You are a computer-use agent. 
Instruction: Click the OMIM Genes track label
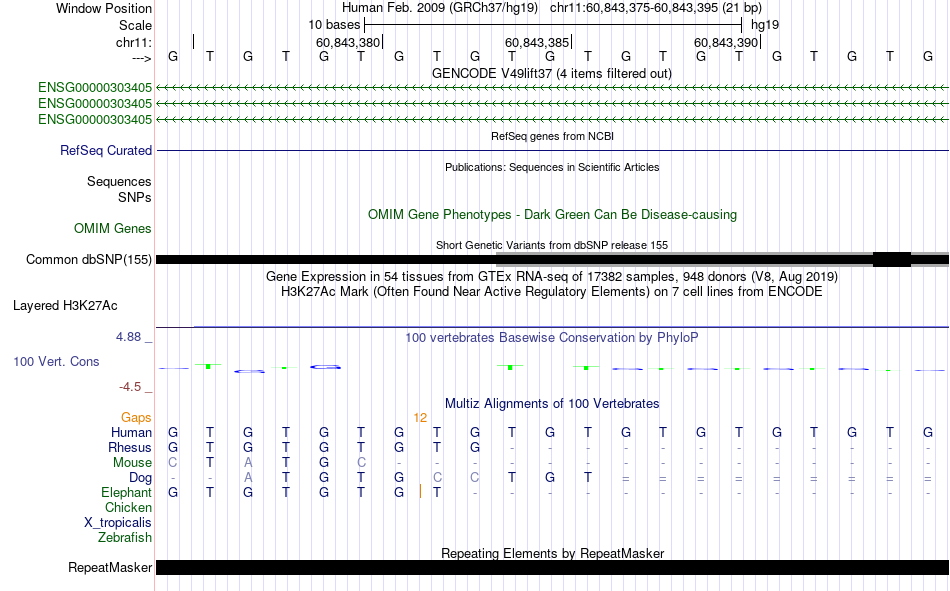(x=112, y=229)
